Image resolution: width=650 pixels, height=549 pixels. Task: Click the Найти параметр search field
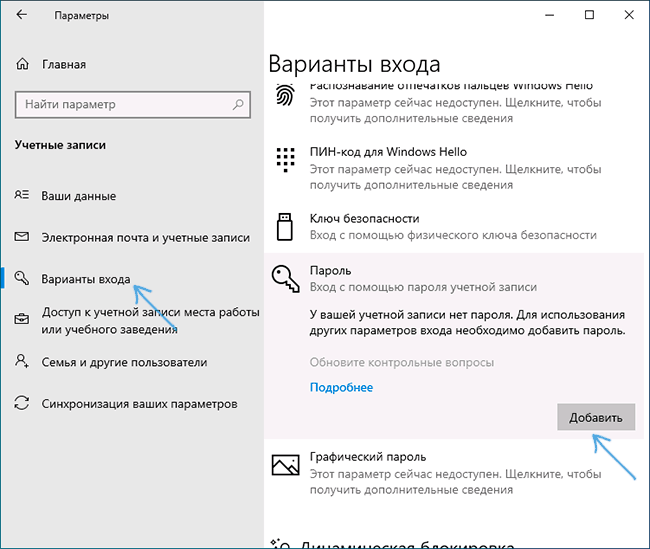(x=120, y=104)
